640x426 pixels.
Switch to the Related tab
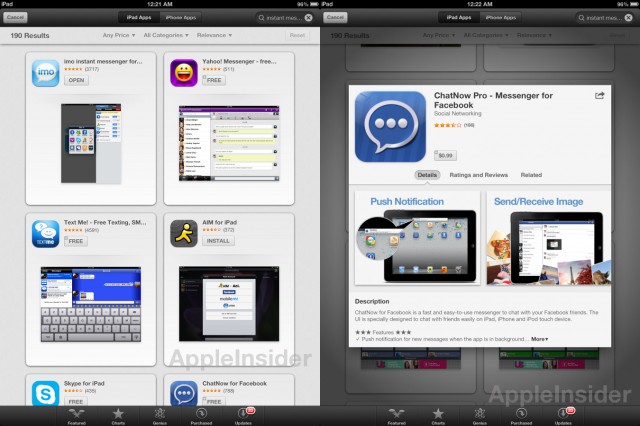coord(531,175)
